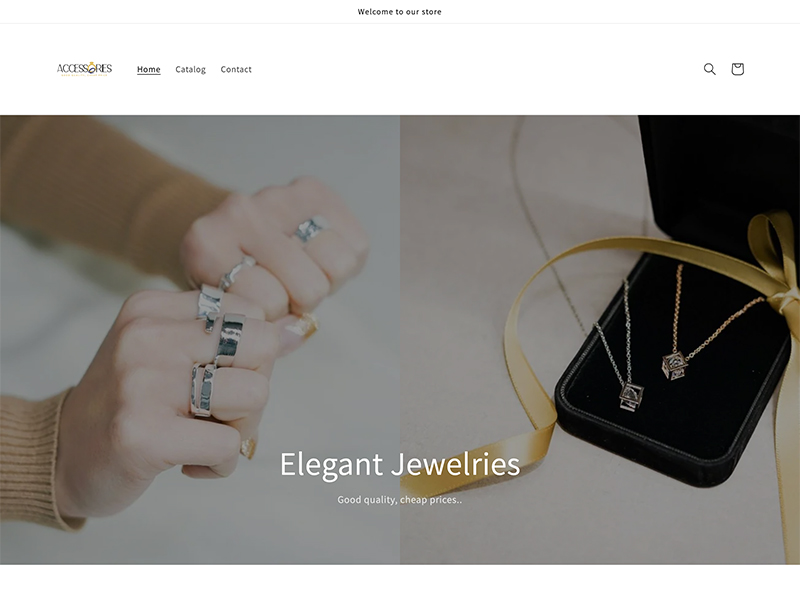This screenshot has height=600, width=800.
Task: Click the Accessories store logo
Action: (84, 69)
